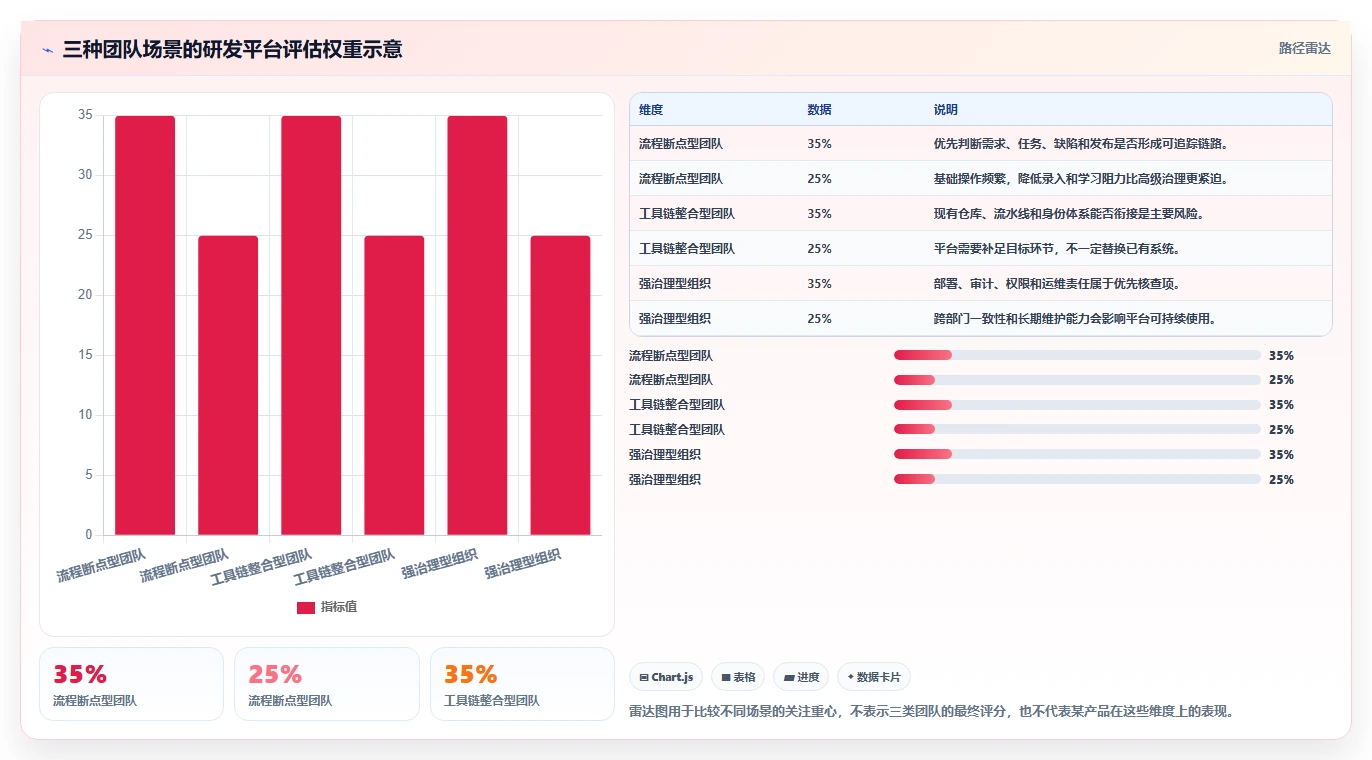Toggle the 指标值 legend swatch in the chart
Image resolution: width=1372 pixels, height=760 pixels.
(x=306, y=608)
